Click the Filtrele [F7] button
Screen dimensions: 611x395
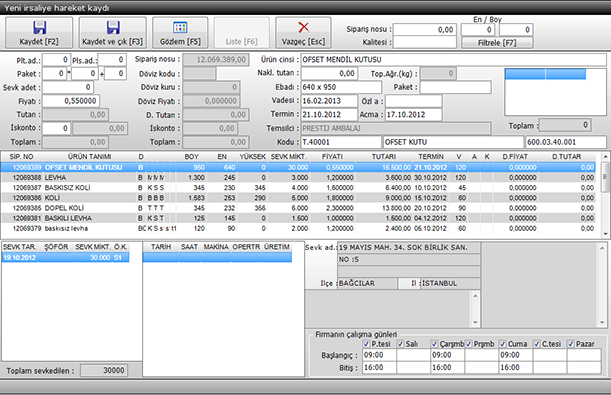tap(497, 43)
